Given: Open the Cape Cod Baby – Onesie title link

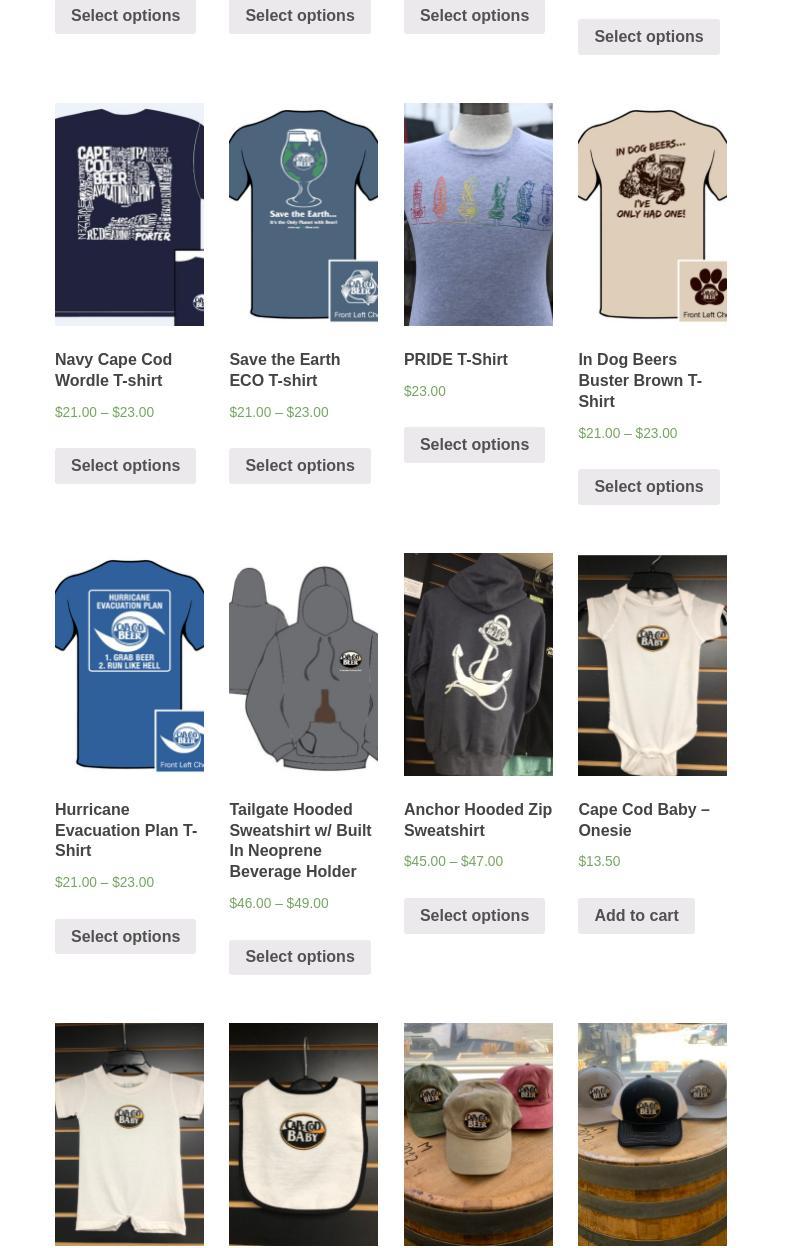Looking at the screenshot, I should tap(644, 820).
